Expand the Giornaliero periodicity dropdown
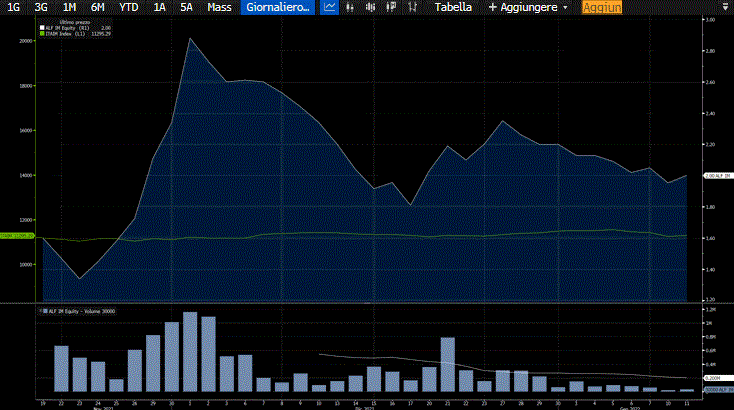Screen dimensions: 734x410 click(x=277, y=7)
